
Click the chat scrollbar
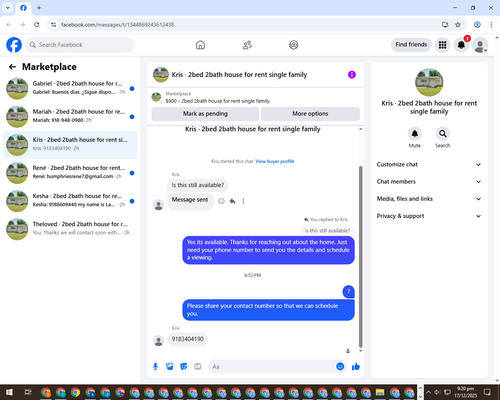coord(360,257)
